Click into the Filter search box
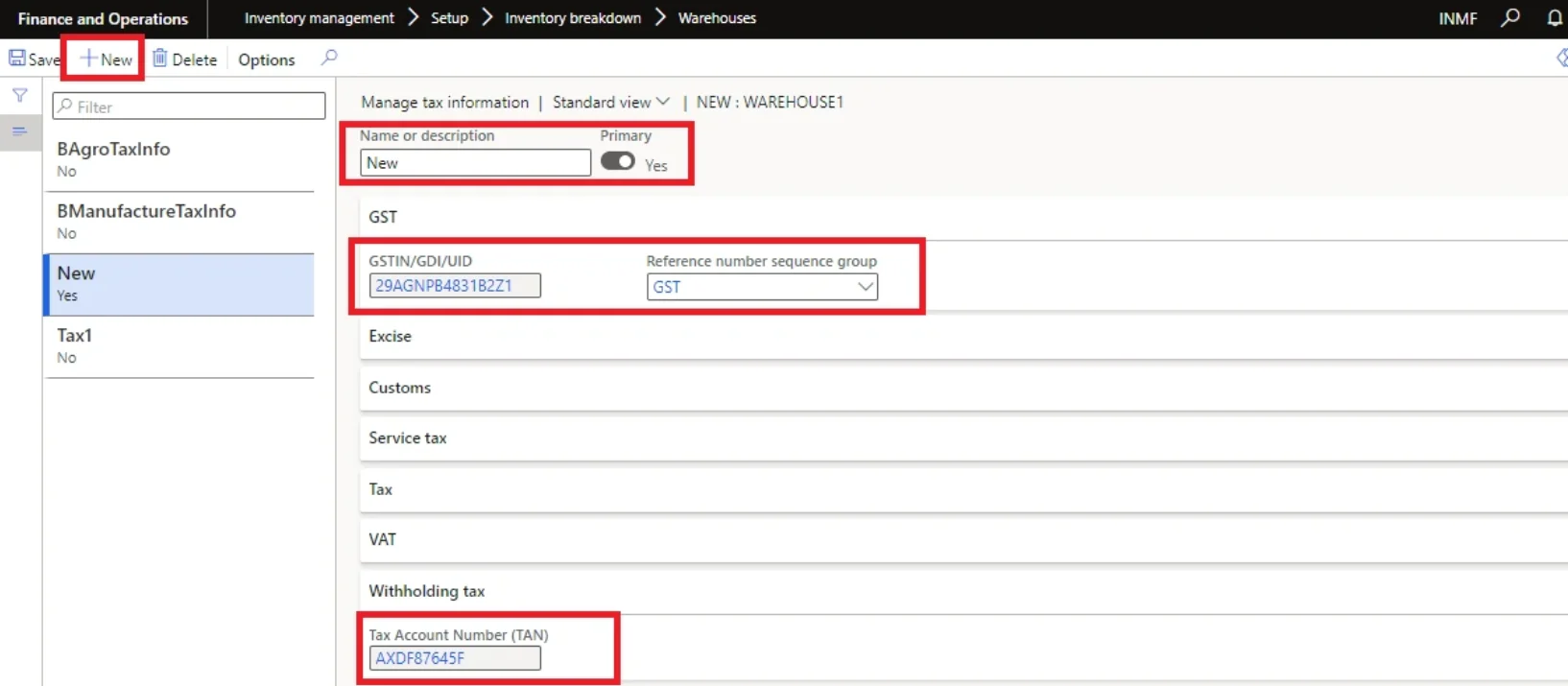The width and height of the screenshot is (1568, 686). (189, 106)
